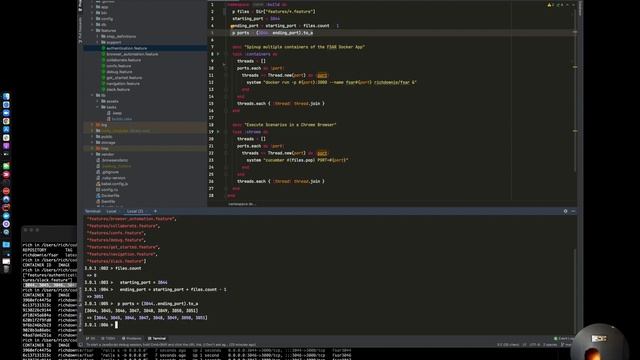The height and width of the screenshot is (360, 640).
Task: Open the Trash in the Dock
Action: [x=6, y=269]
